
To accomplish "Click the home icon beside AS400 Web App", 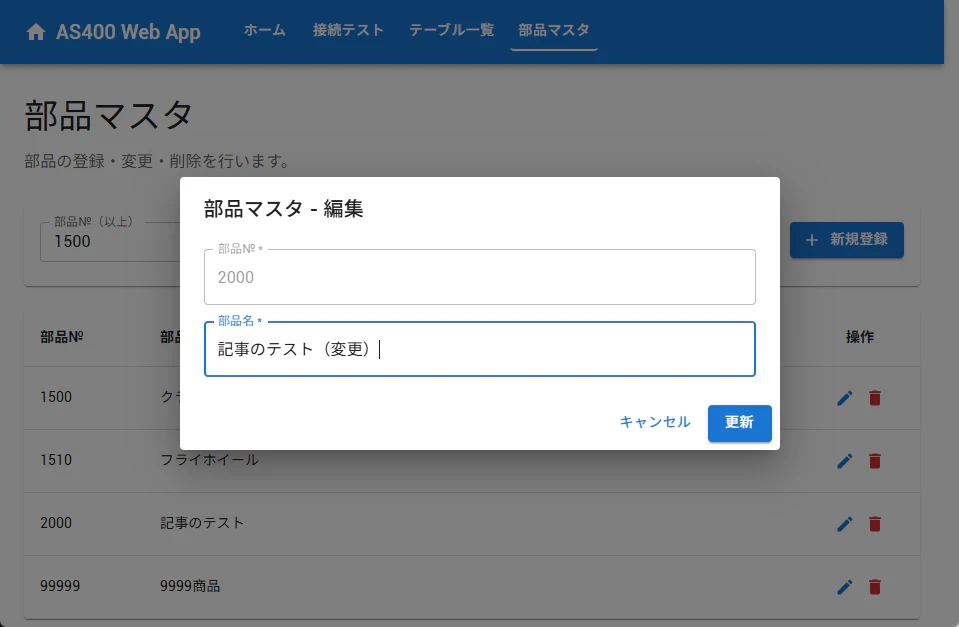I will coord(36,32).
